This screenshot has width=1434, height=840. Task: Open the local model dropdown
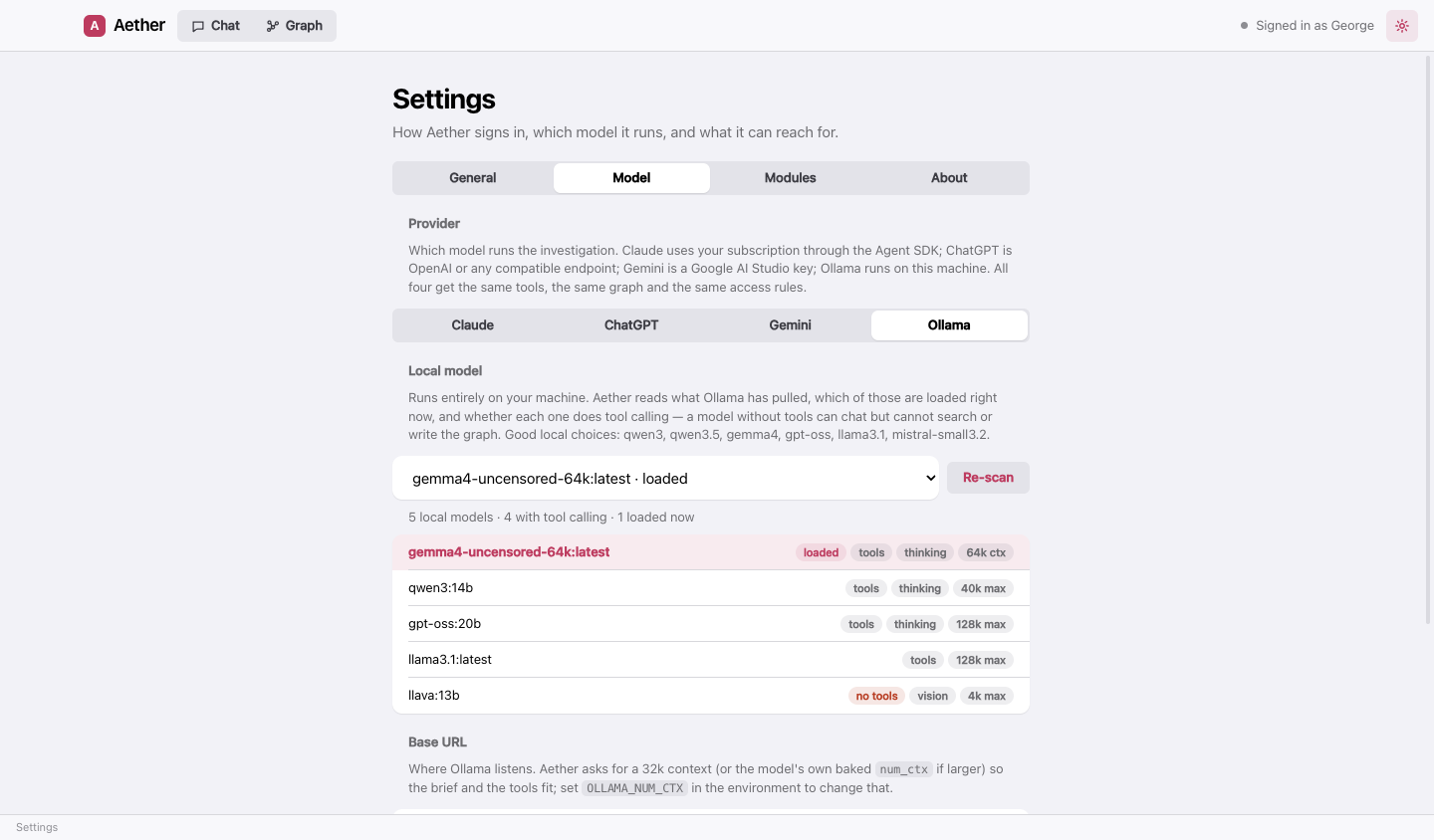[666, 478]
